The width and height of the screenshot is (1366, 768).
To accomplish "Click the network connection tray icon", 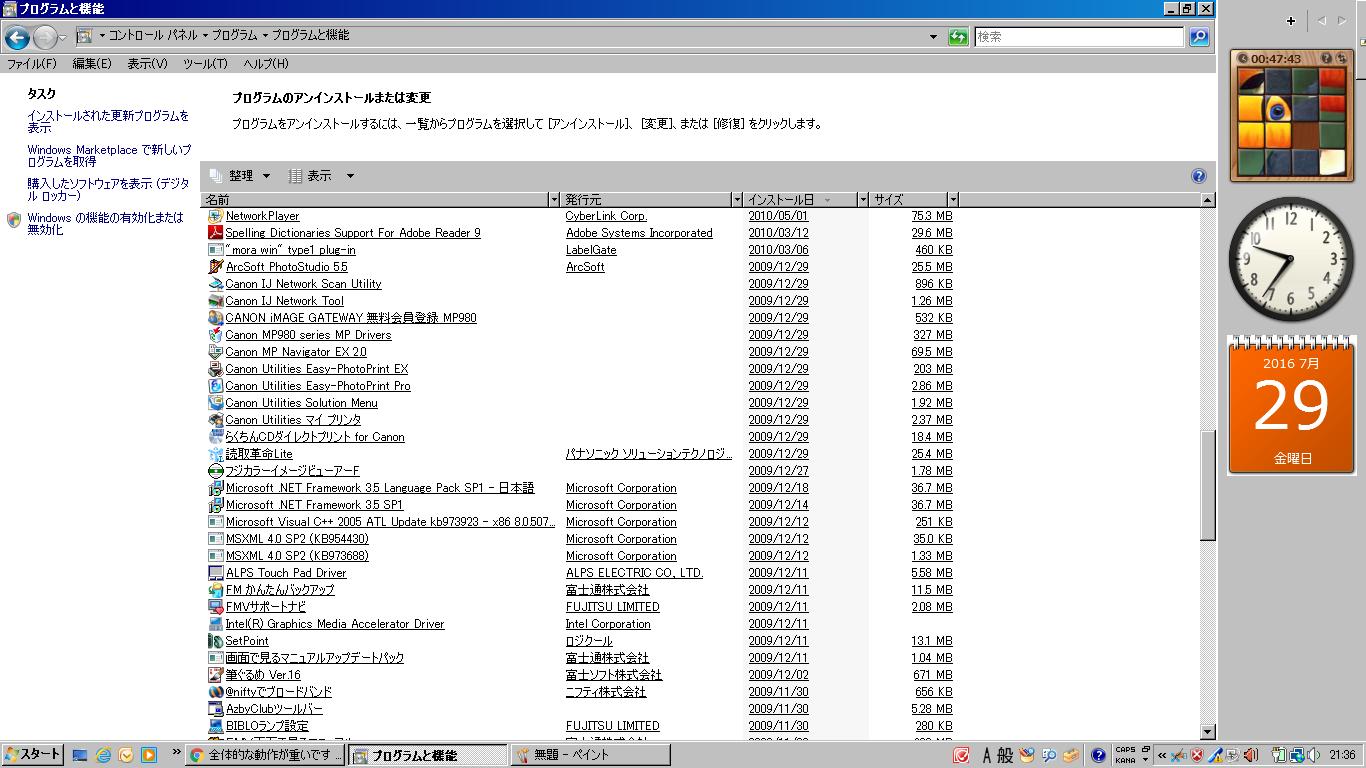I will [x=1296, y=756].
